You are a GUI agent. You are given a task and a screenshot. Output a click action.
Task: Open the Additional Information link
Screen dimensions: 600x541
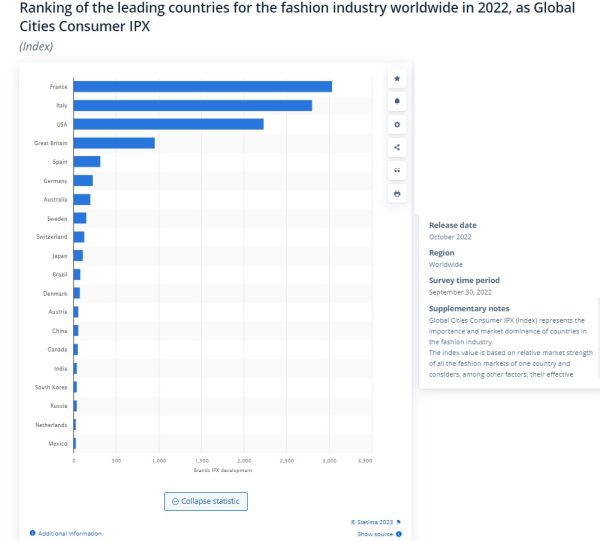70,533
